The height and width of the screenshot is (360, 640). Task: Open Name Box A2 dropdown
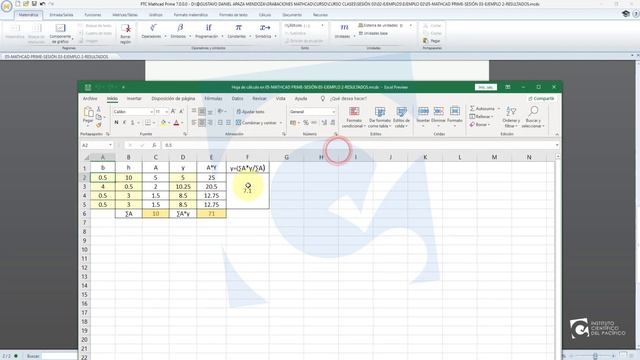click(x=110, y=145)
